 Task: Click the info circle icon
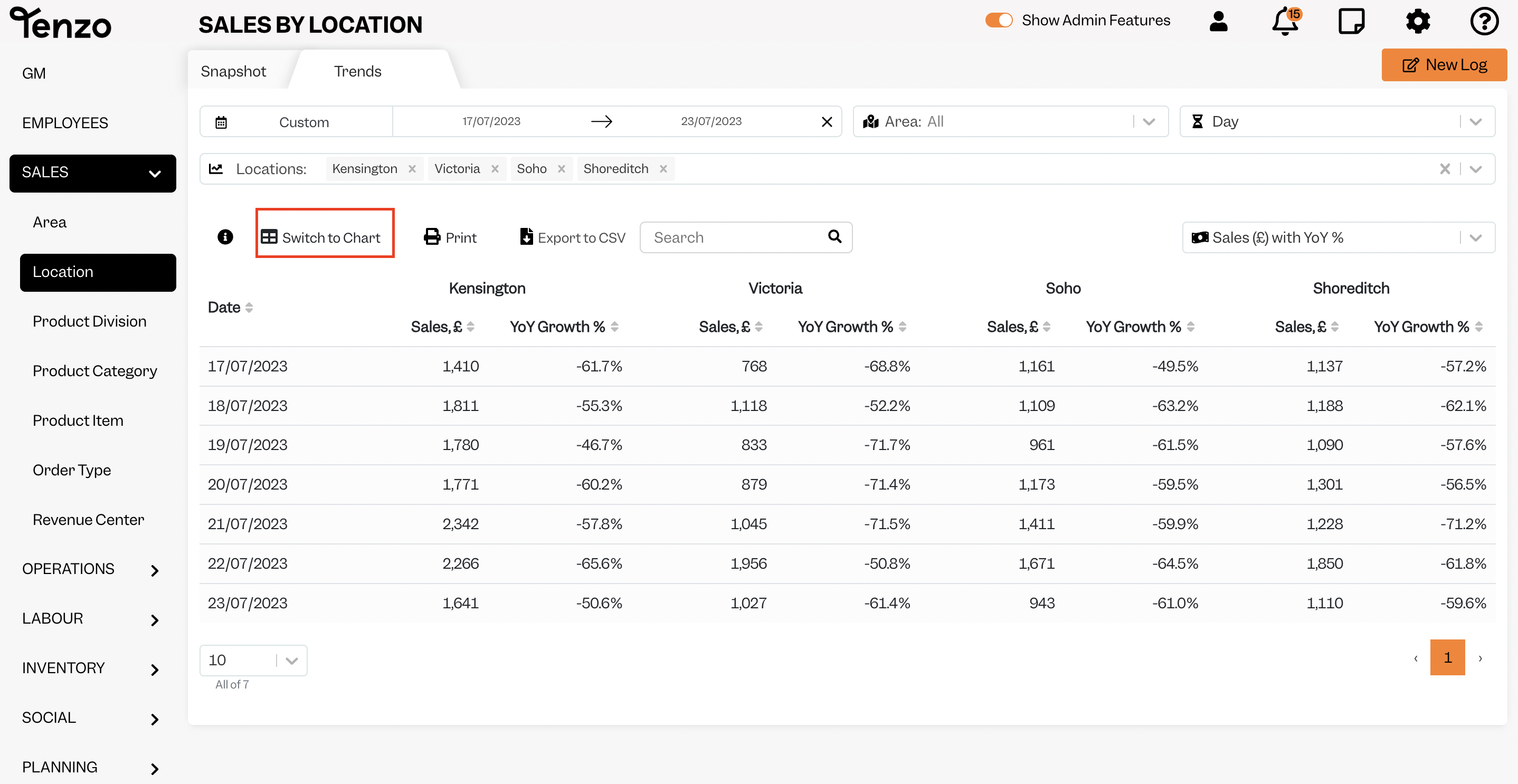click(x=225, y=237)
